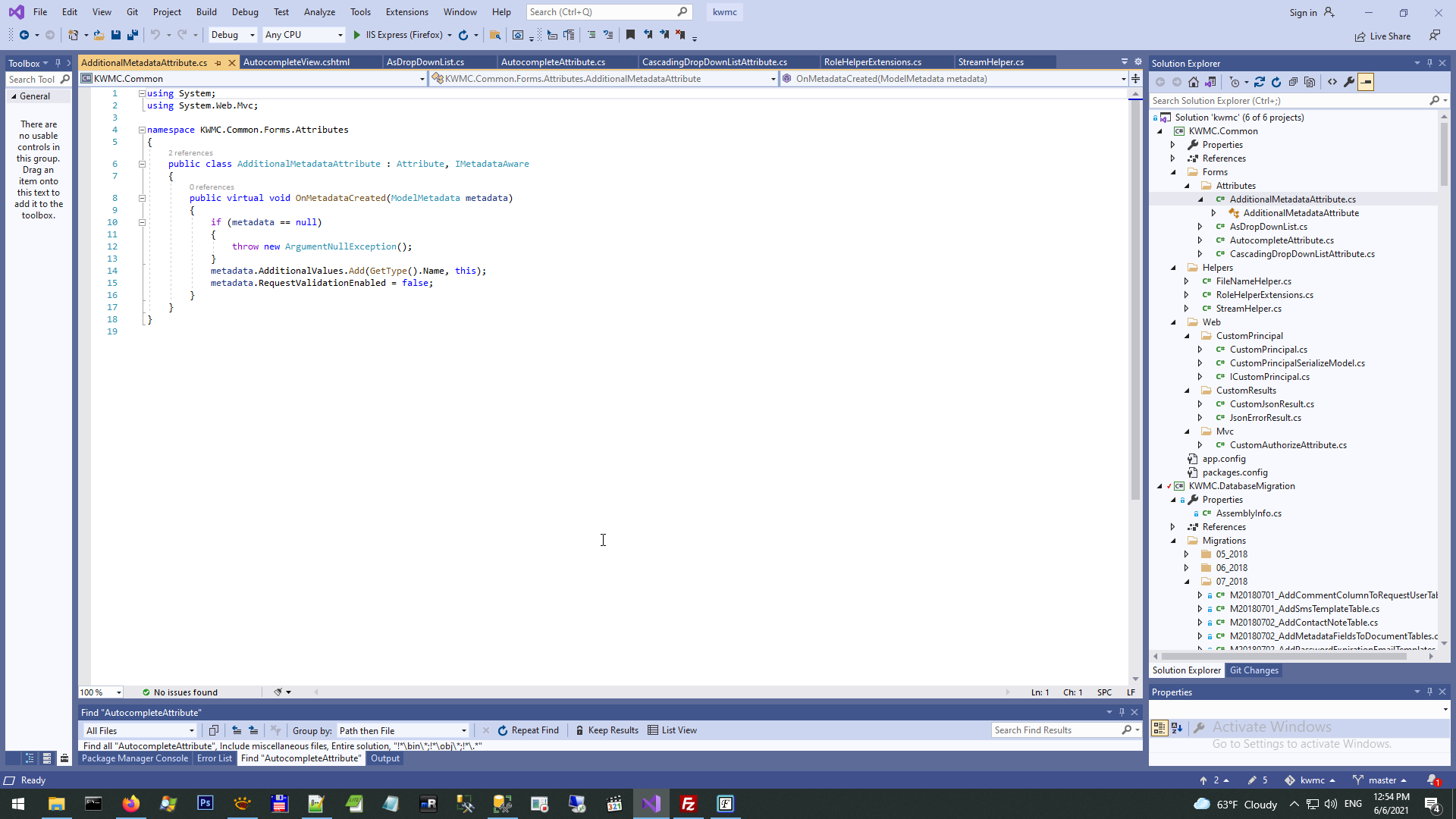Screen dimensions: 1456x819
Task: Click the Live Share button
Action: (1382, 36)
